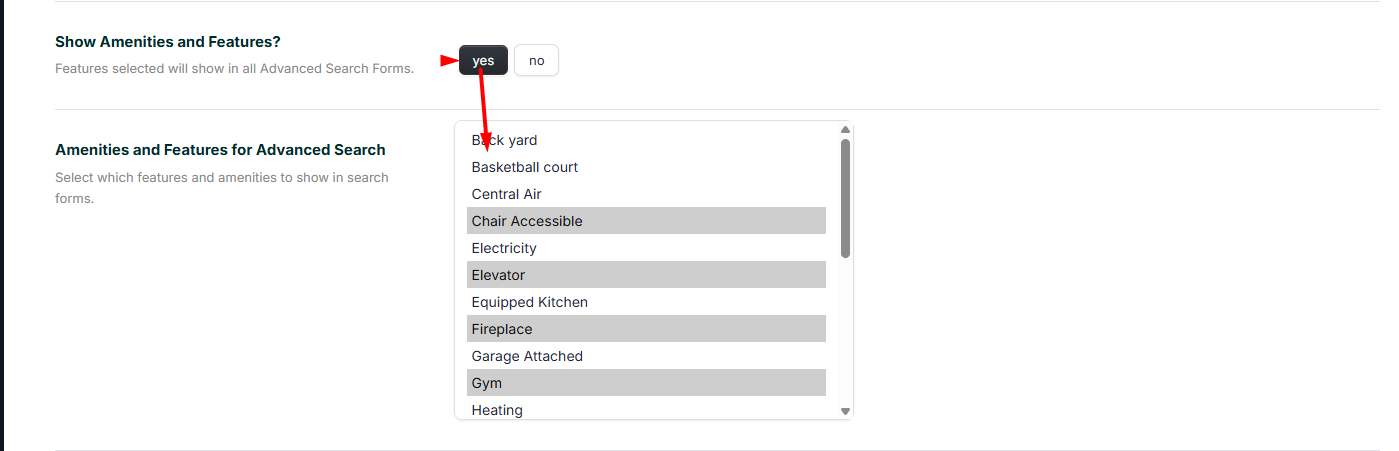Pick Electricity in the features list
The width and height of the screenshot is (1399, 451).
click(x=504, y=248)
